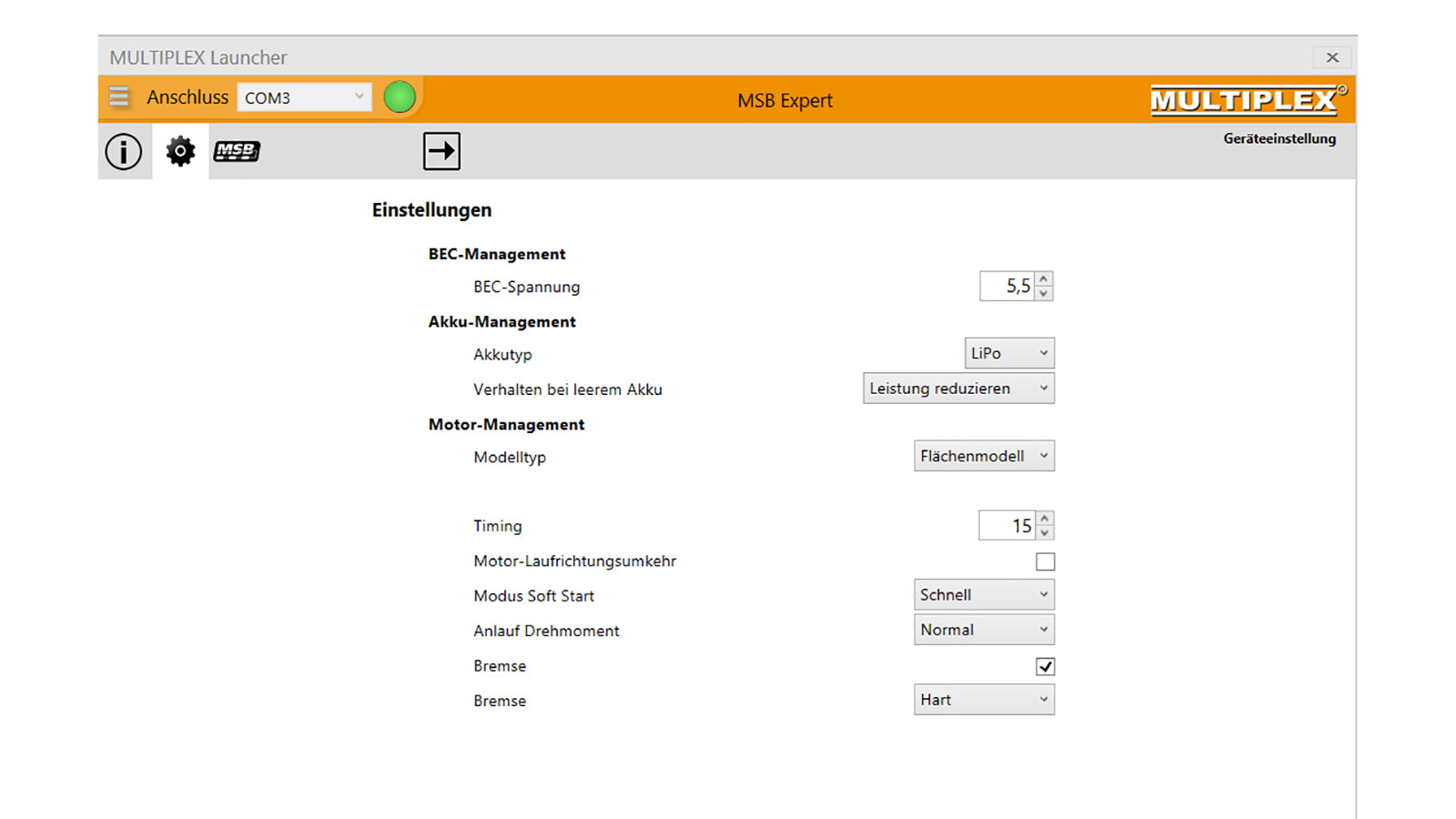The image size is (1456, 819).
Task: Click the Motor-Management section heading
Action: (506, 425)
